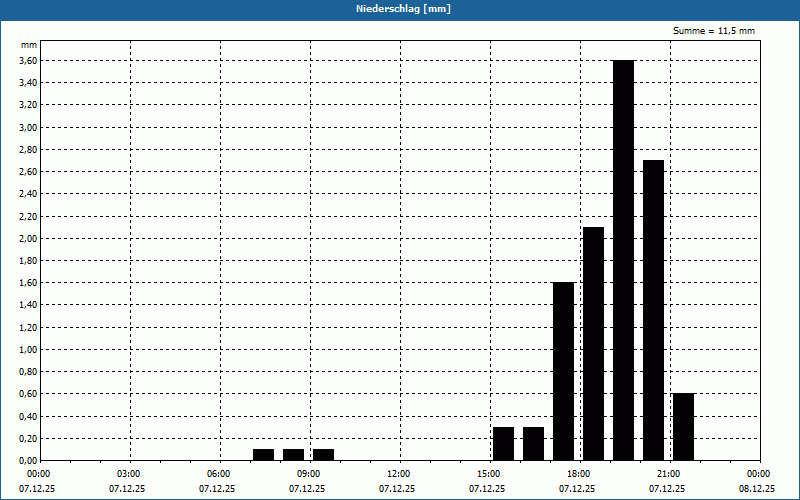Image resolution: width=800 pixels, height=500 pixels.
Task: Select the 18:00 time axis label
Action: (578, 474)
